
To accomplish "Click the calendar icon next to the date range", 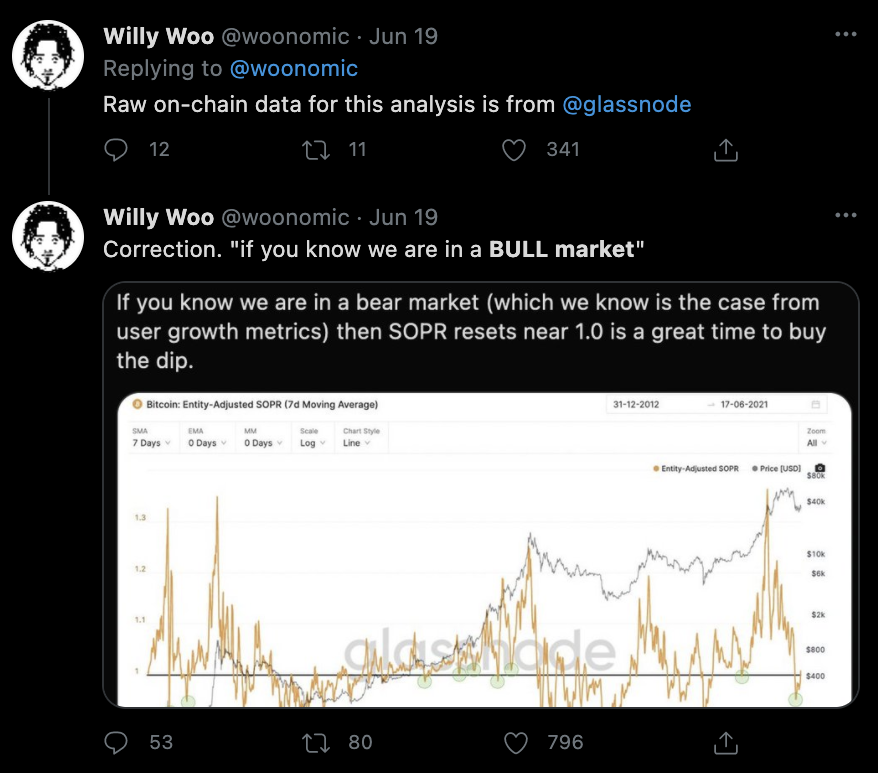I will pyautogui.click(x=814, y=403).
